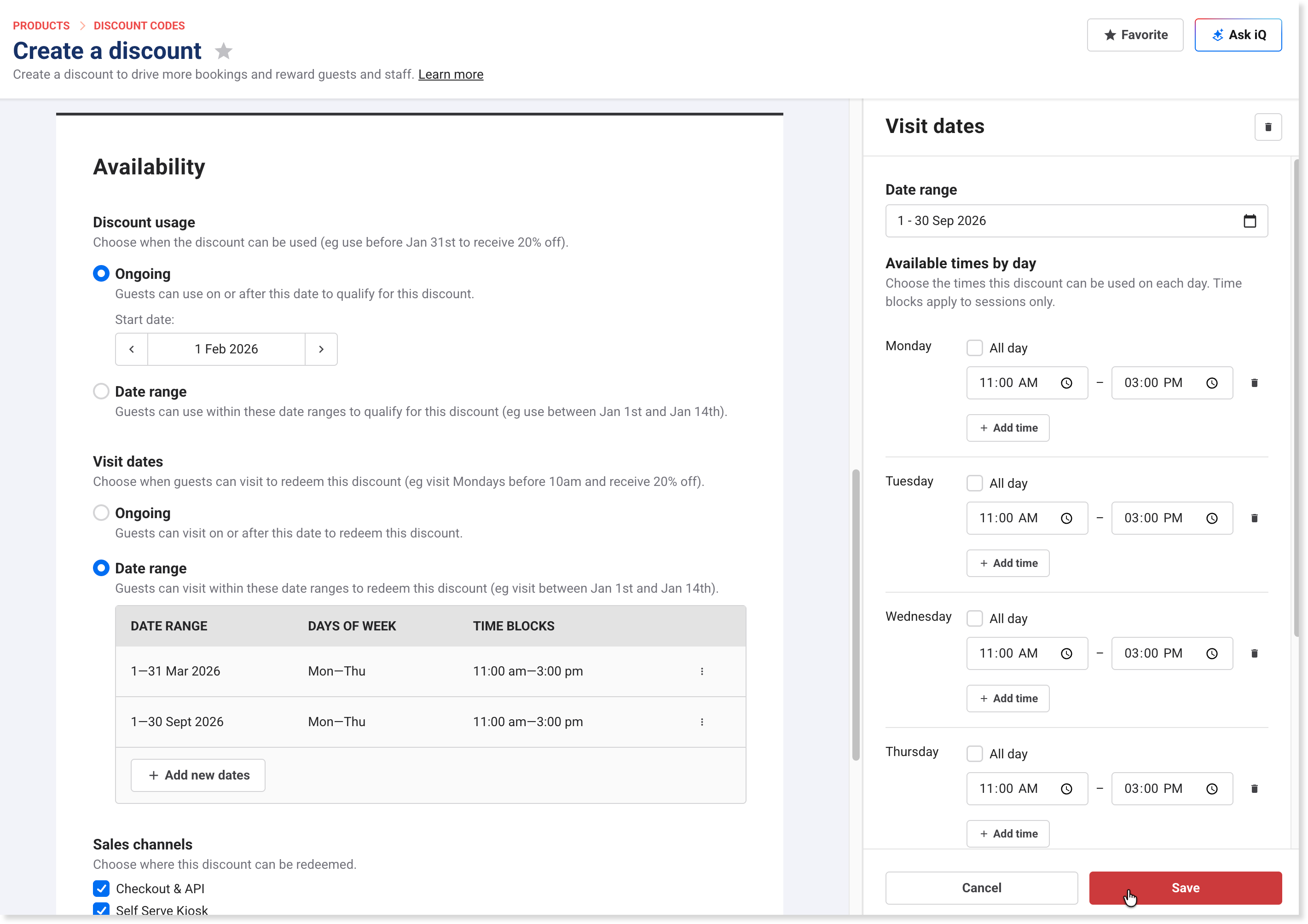The width and height of the screenshot is (1308, 924).
Task: Check All day for Monday
Action: click(x=975, y=348)
